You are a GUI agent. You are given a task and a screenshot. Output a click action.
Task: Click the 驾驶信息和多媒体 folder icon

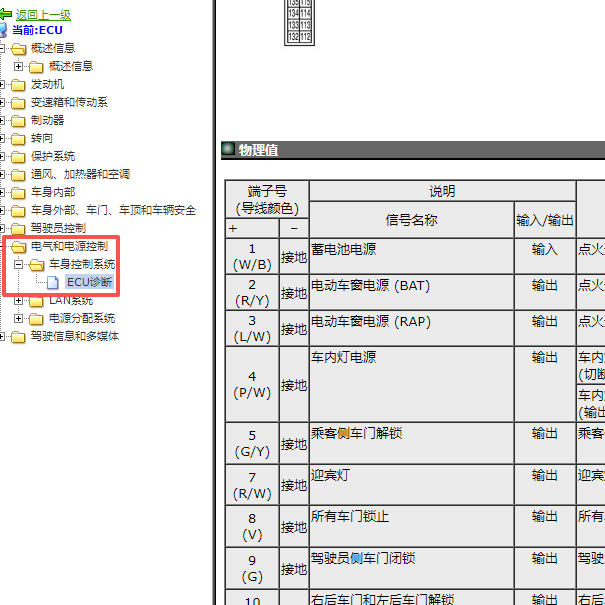(x=18, y=337)
